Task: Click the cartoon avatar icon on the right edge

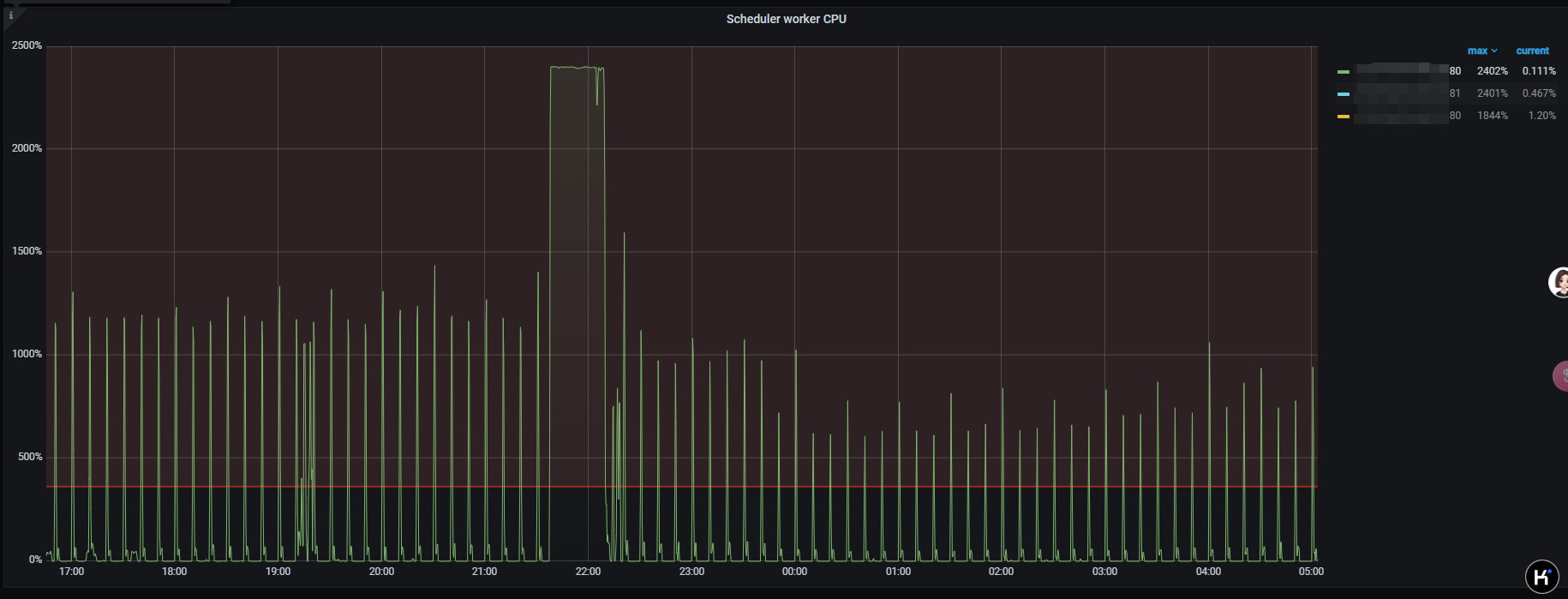Action: pos(1559,282)
